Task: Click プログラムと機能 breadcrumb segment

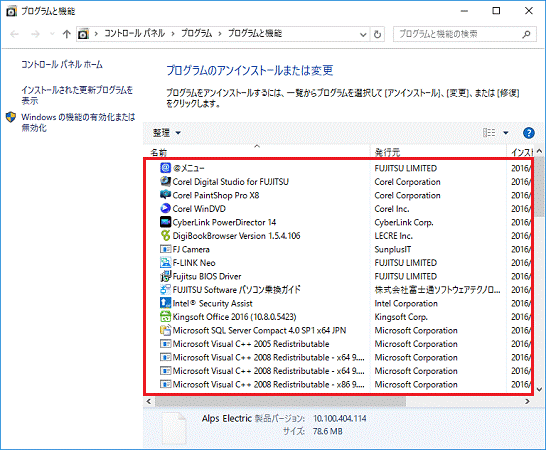Action: point(255,33)
